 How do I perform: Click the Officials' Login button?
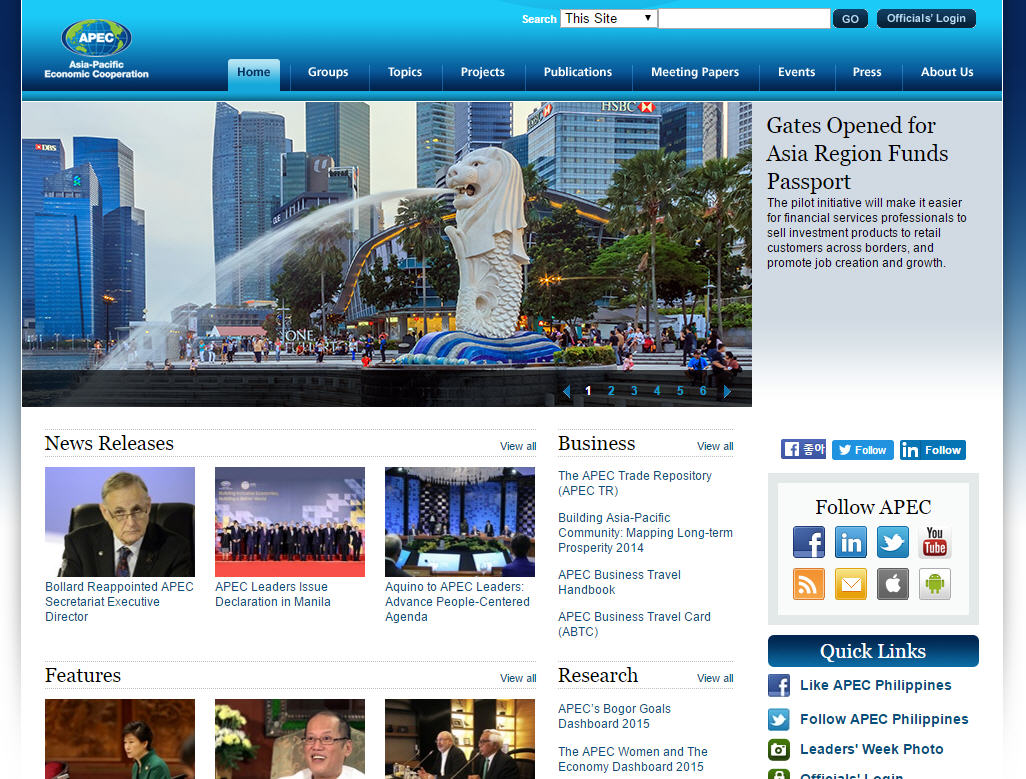926,18
